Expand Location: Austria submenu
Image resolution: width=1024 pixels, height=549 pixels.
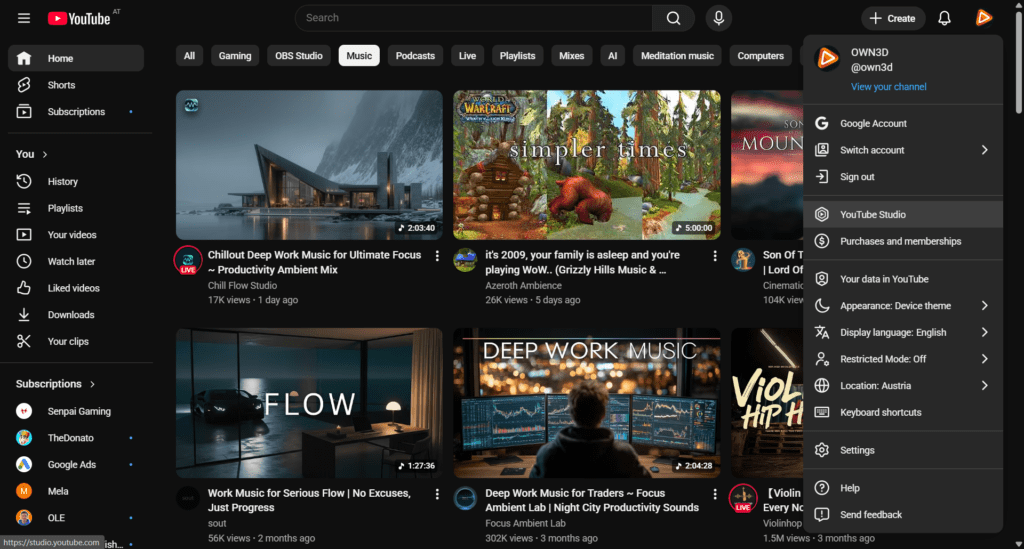pyautogui.click(x=902, y=385)
